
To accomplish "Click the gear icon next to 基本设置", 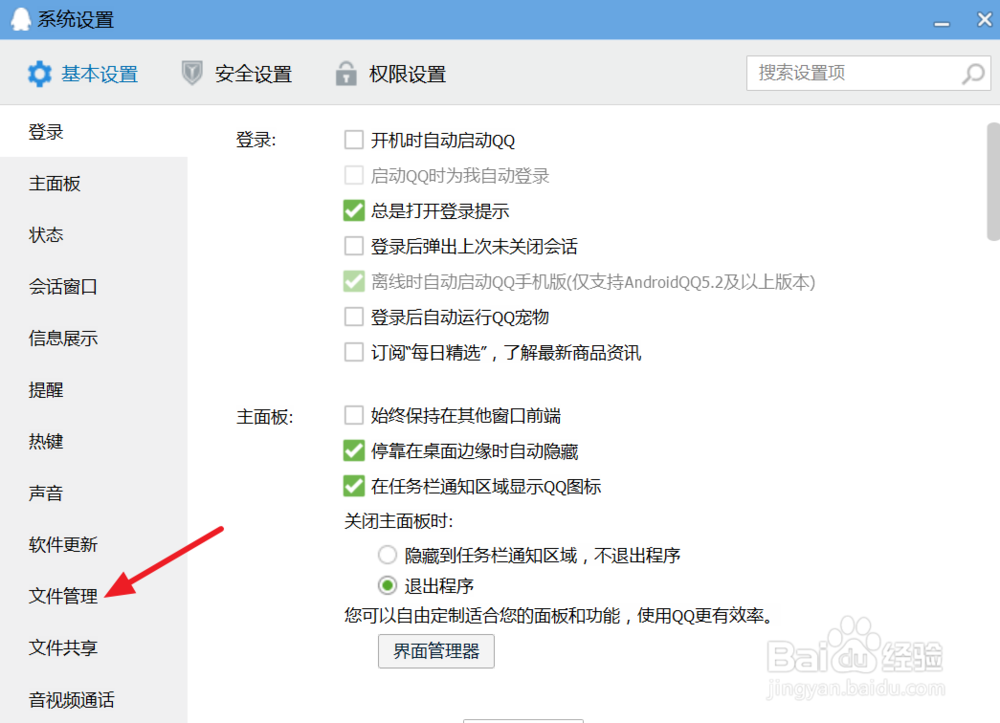I will 38,73.
